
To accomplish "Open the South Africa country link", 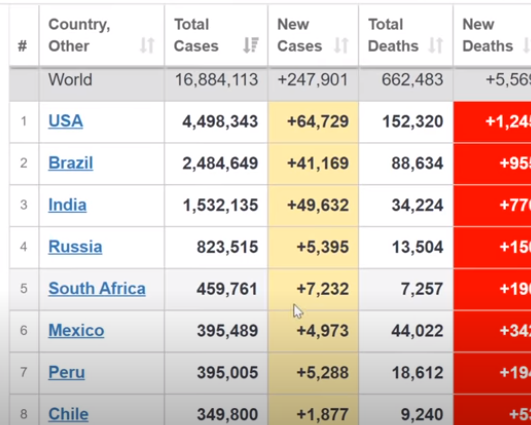I will pyautogui.click(x=97, y=289).
